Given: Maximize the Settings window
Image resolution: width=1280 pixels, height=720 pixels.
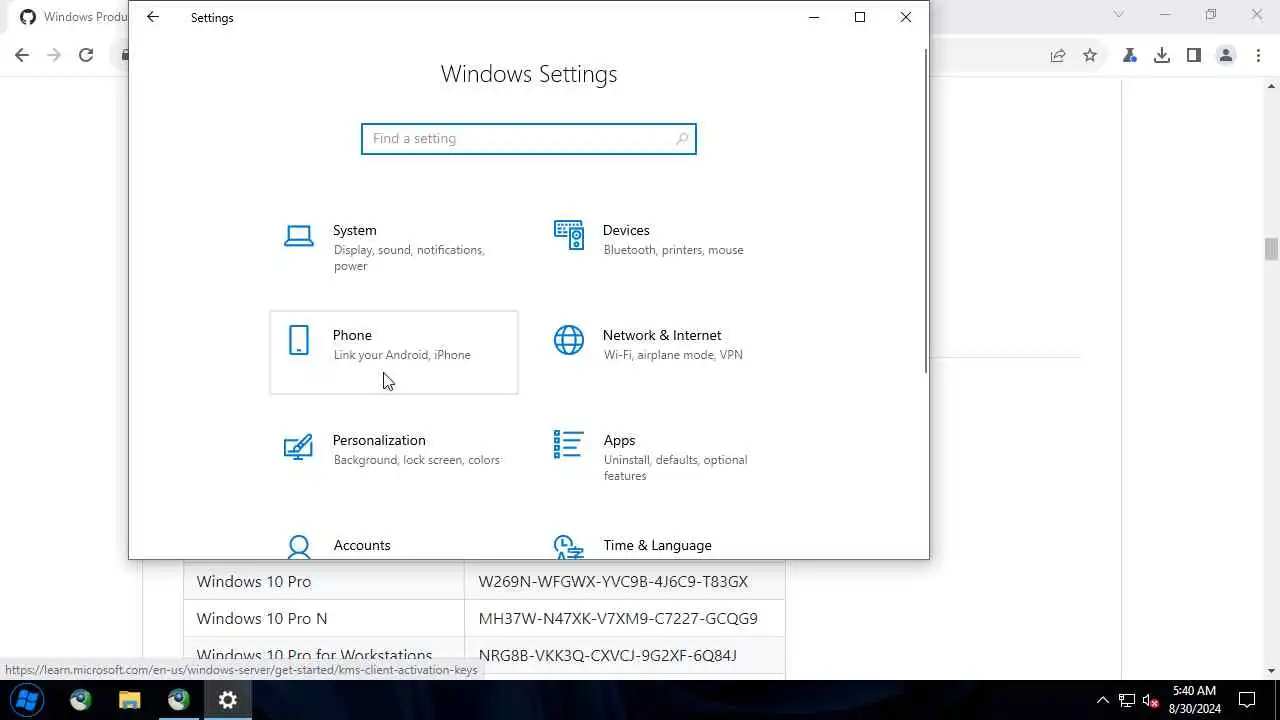Looking at the screenshot, I should [x=860, y=17].
